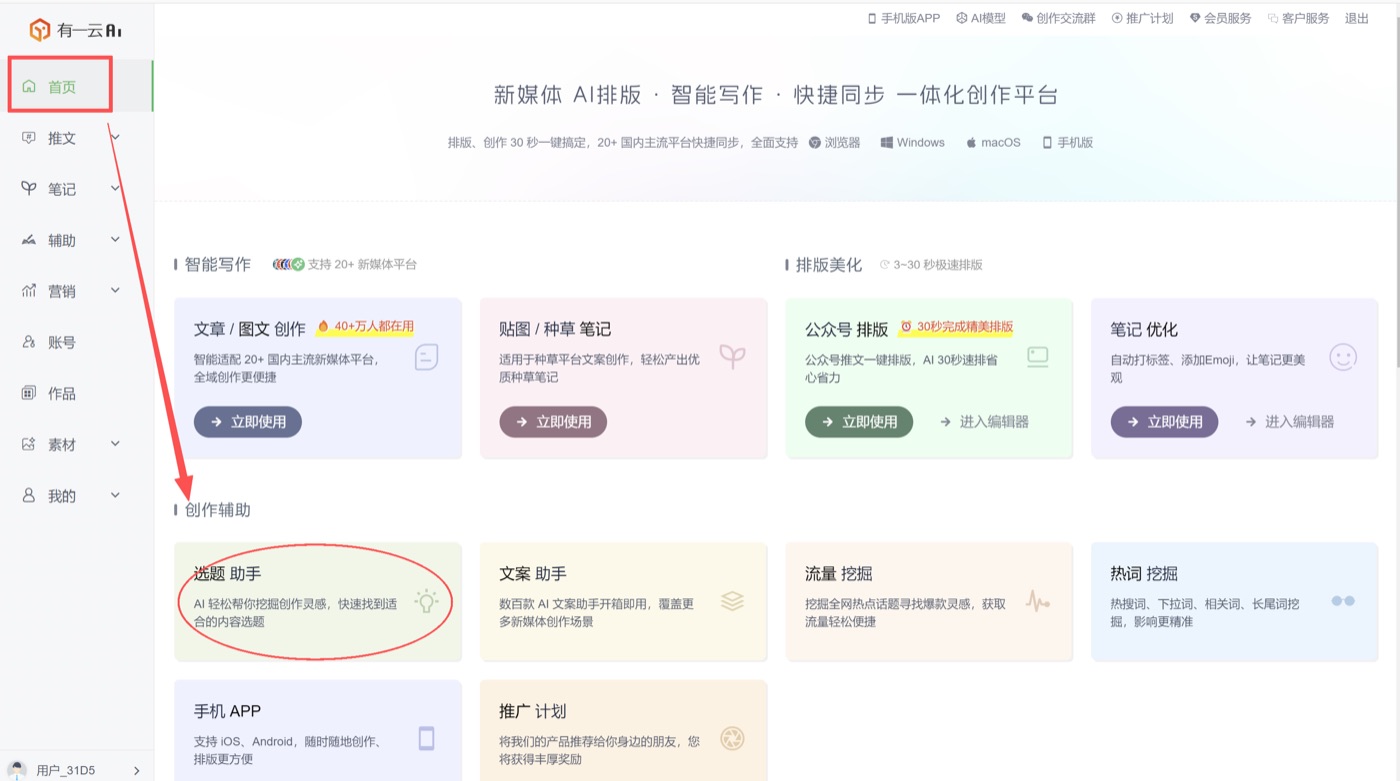Click 进入编辑器 on 笔记优化 card
Image resolution: width=1400 pixels, height=781 pixels.
1290,422
